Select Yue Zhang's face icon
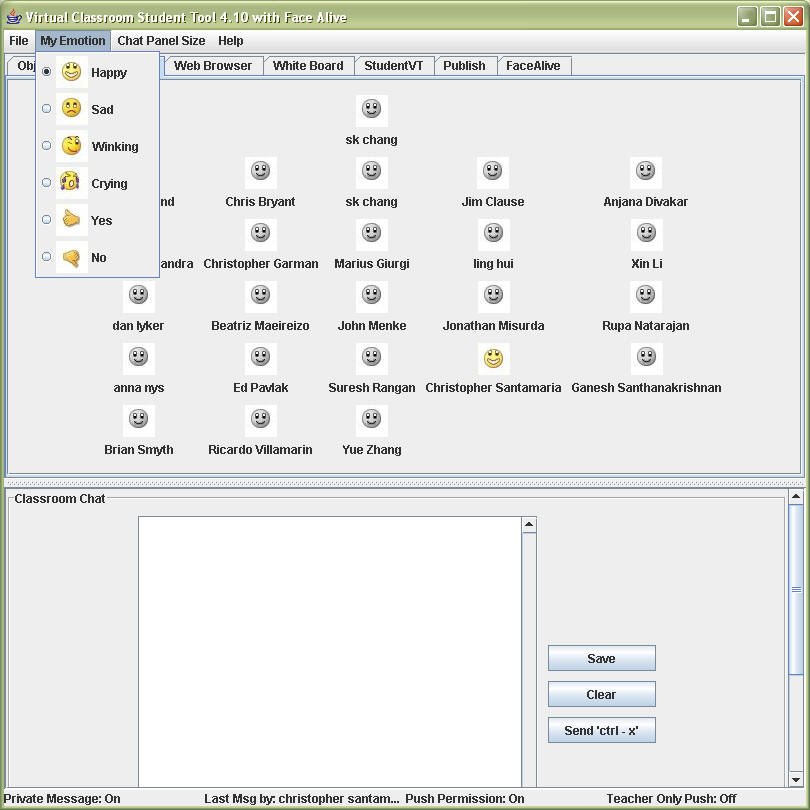 [371, 420]
